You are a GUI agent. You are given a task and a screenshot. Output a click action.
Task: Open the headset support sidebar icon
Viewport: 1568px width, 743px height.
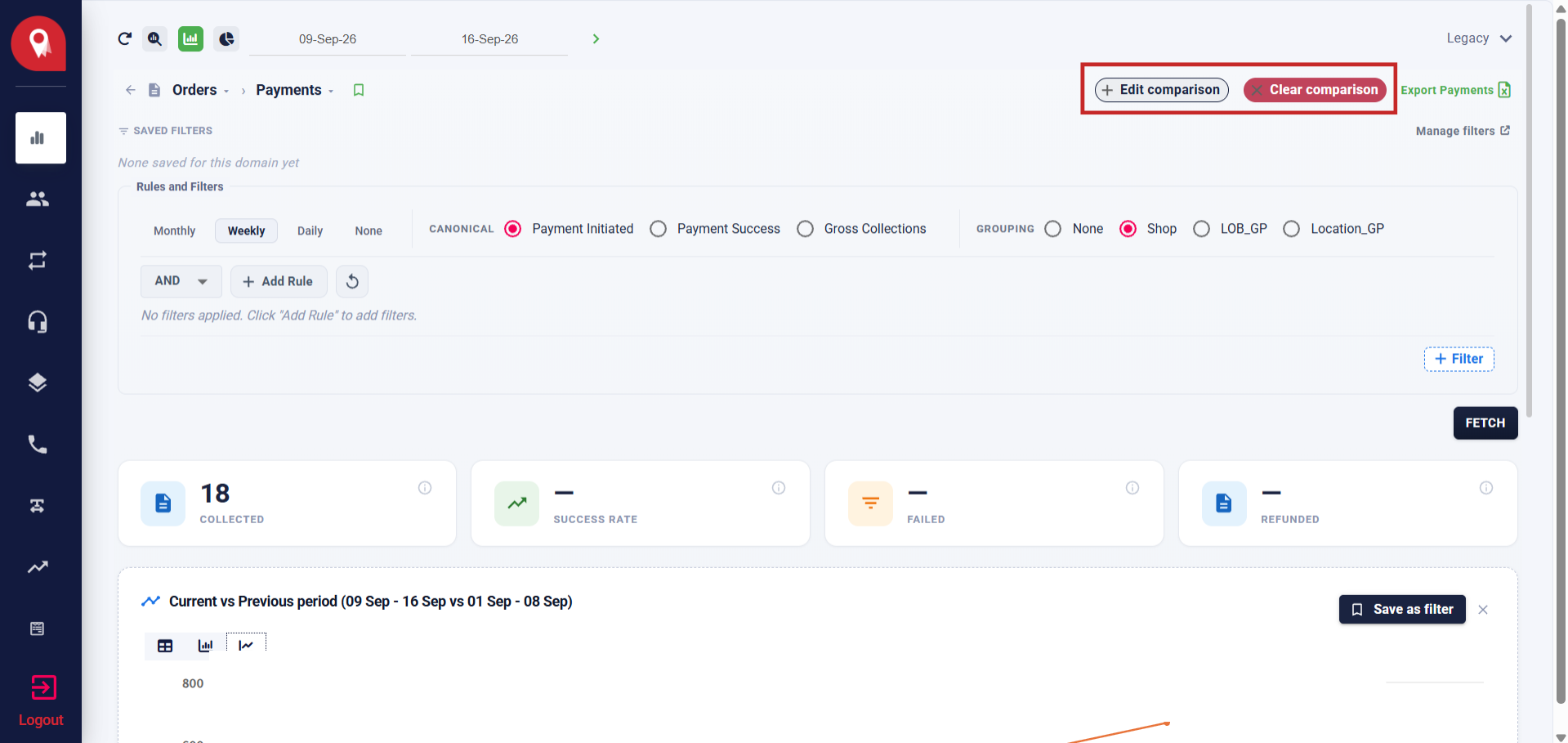pyautogui.click(x=38, y=321)
